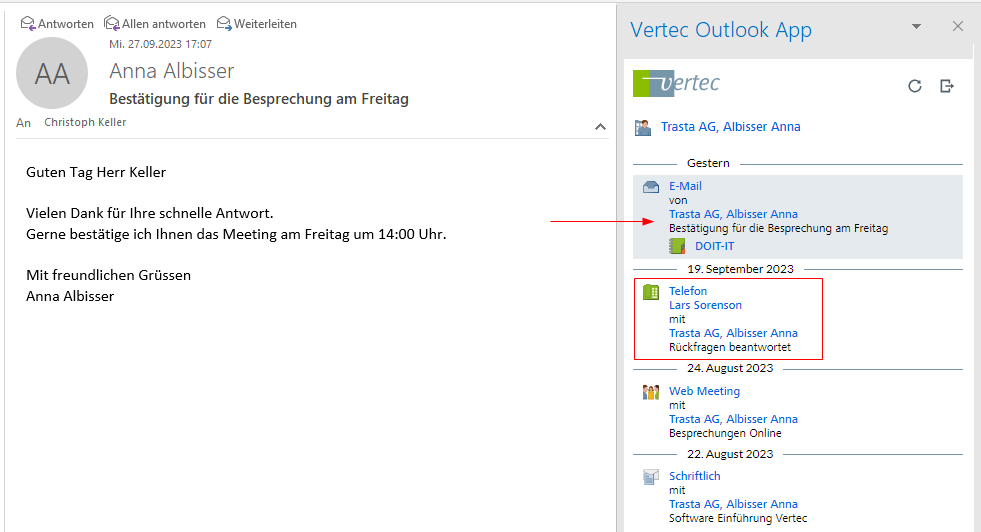The height and width of the screenshot is (532, 981).
Task: Close the Vertec Outlook App pane
Action: pyautogui.click(x=957, y=27)
